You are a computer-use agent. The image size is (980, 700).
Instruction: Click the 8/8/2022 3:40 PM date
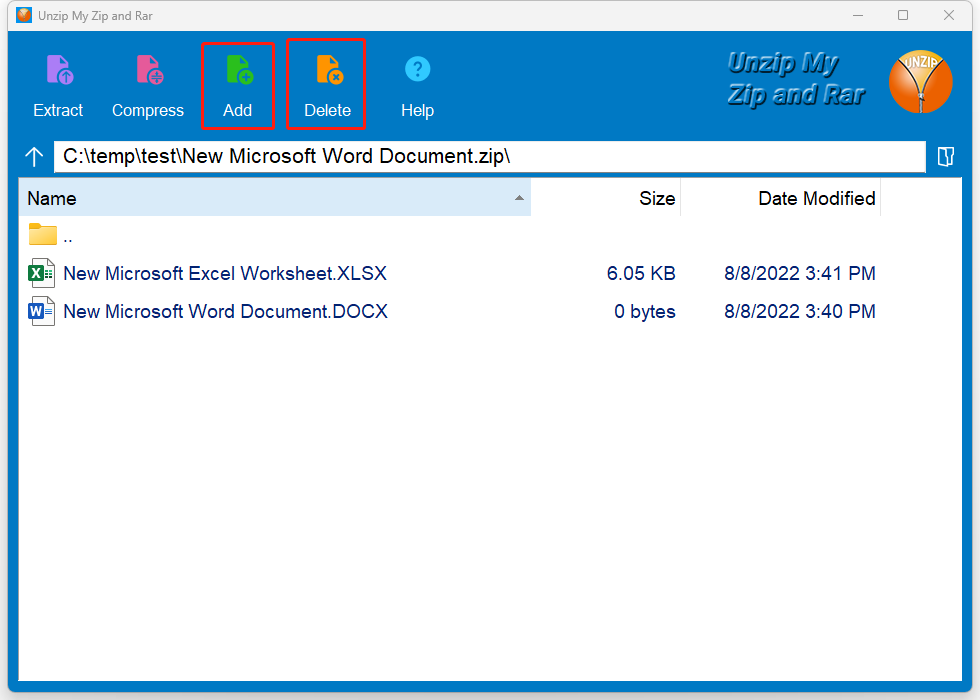tap(800, 311)
